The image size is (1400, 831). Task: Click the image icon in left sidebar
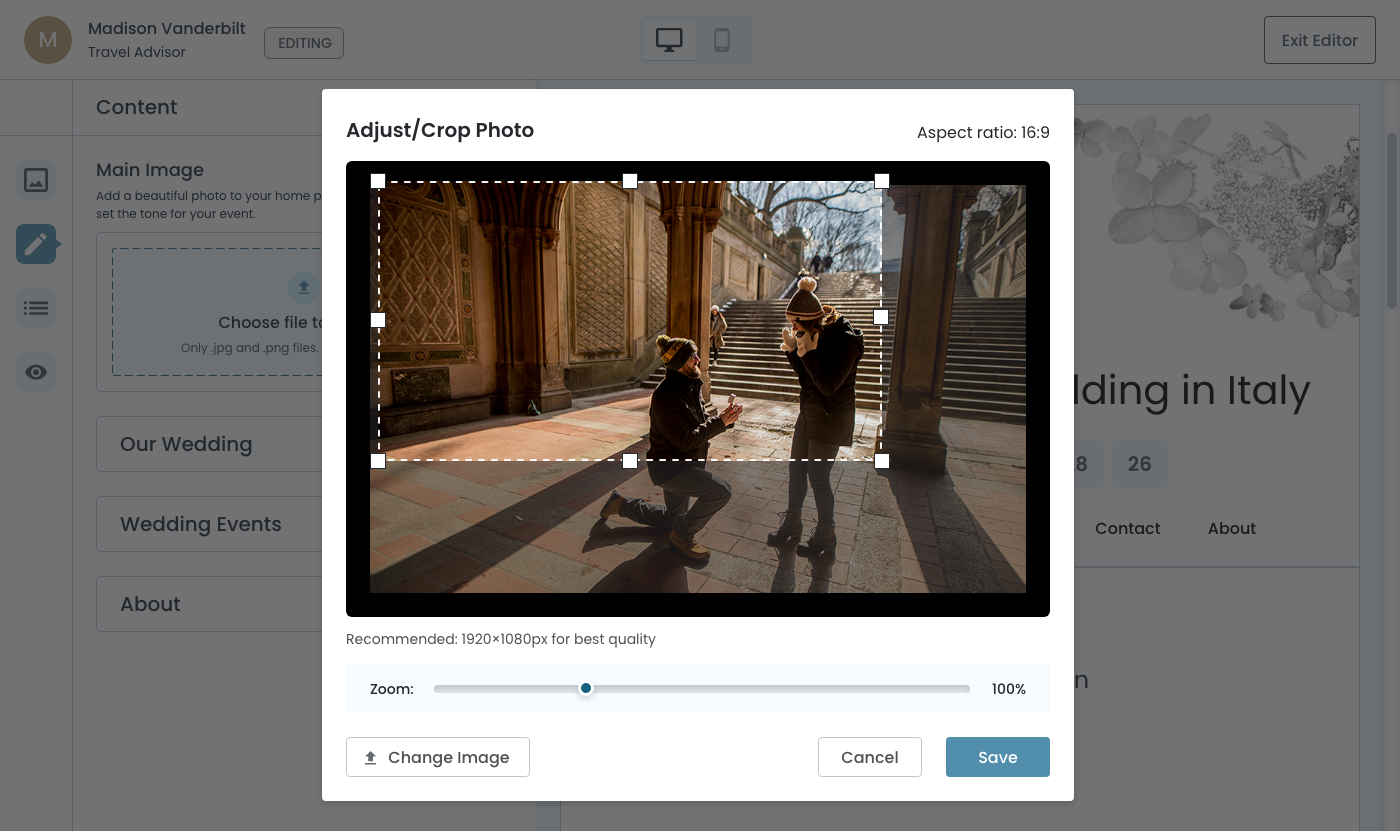tap(36, 180)
